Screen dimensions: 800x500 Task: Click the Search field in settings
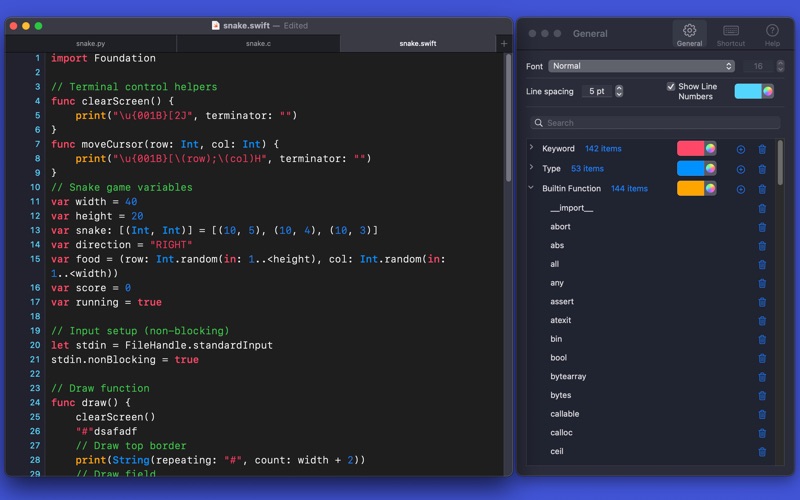point(655,123)
